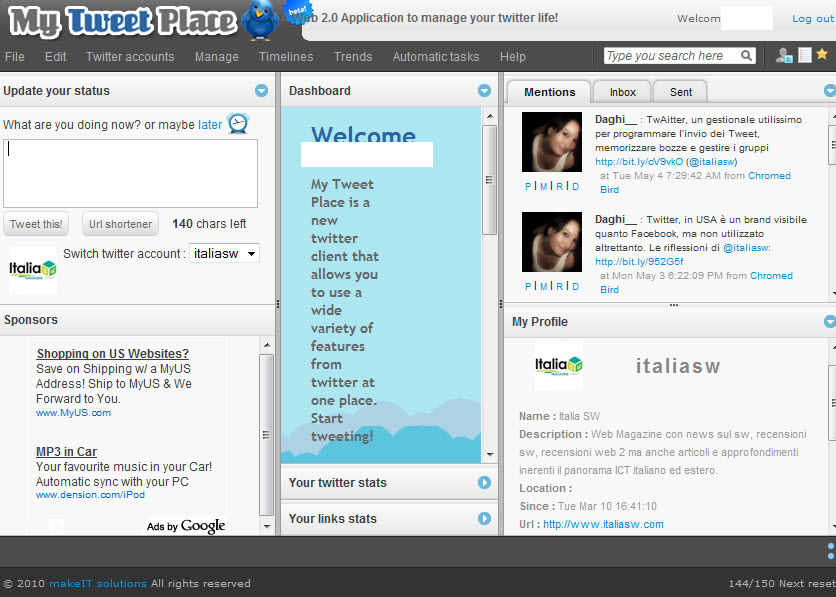Switch to the Inbox tab
Screen dimensions: 836x597
[x=622, y=92]
